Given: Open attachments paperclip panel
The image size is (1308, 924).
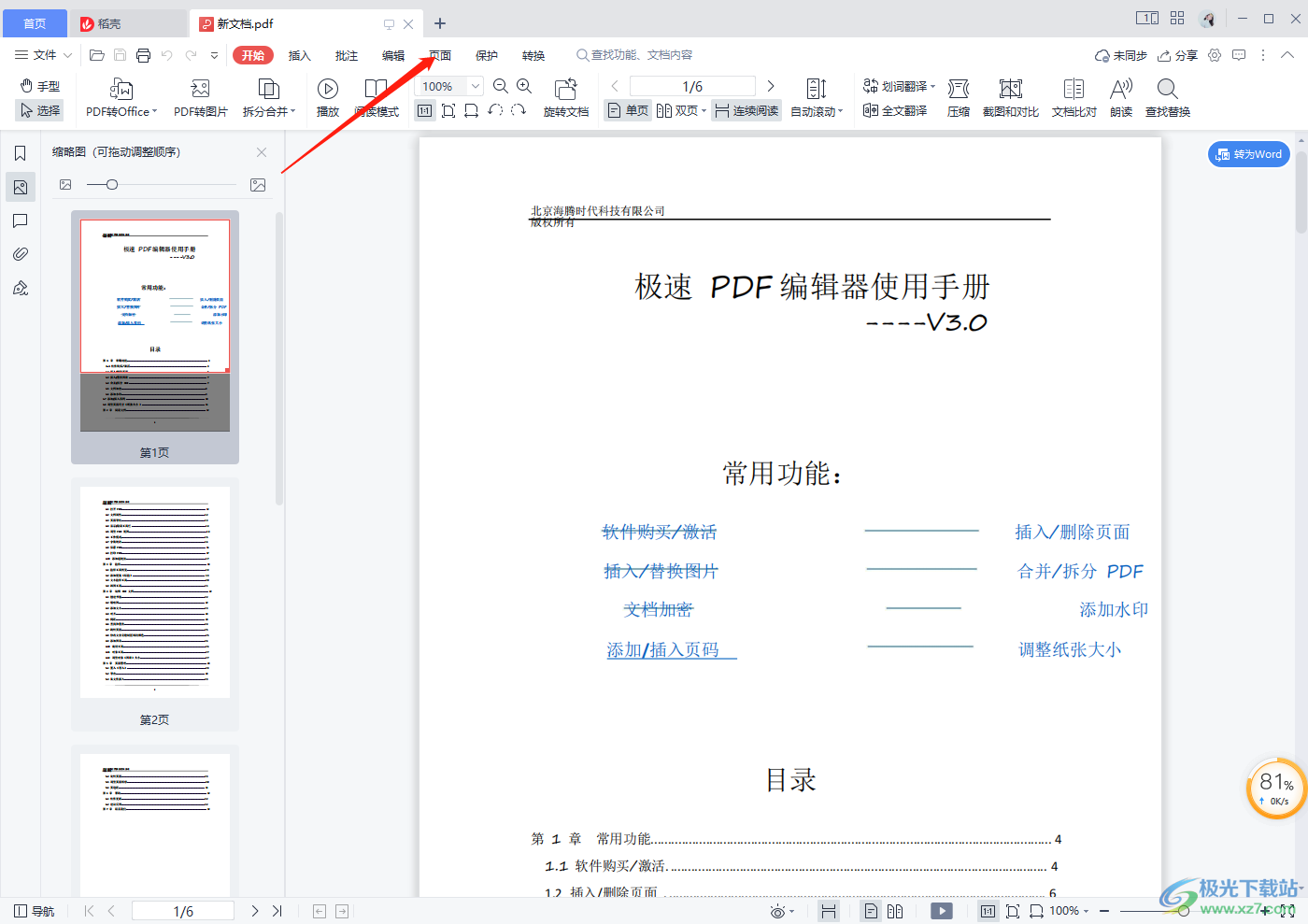Looking at the screenshot, I should (x=21, y=254).
